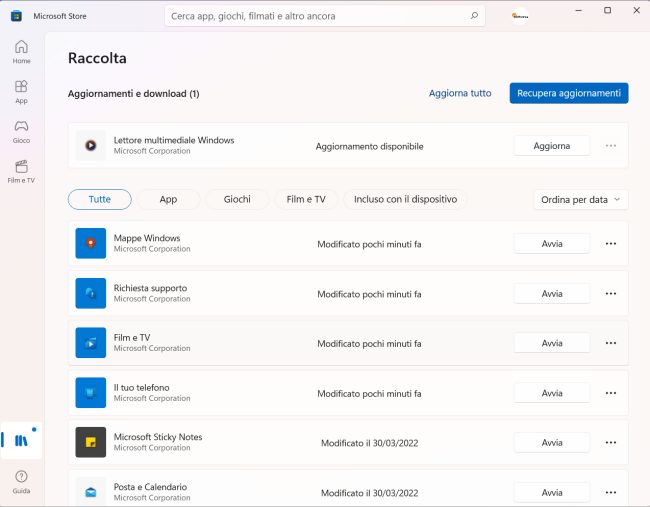
Task: Select the Film e TV filter tab
Action: pyautogui.click(x=306, y=199)
